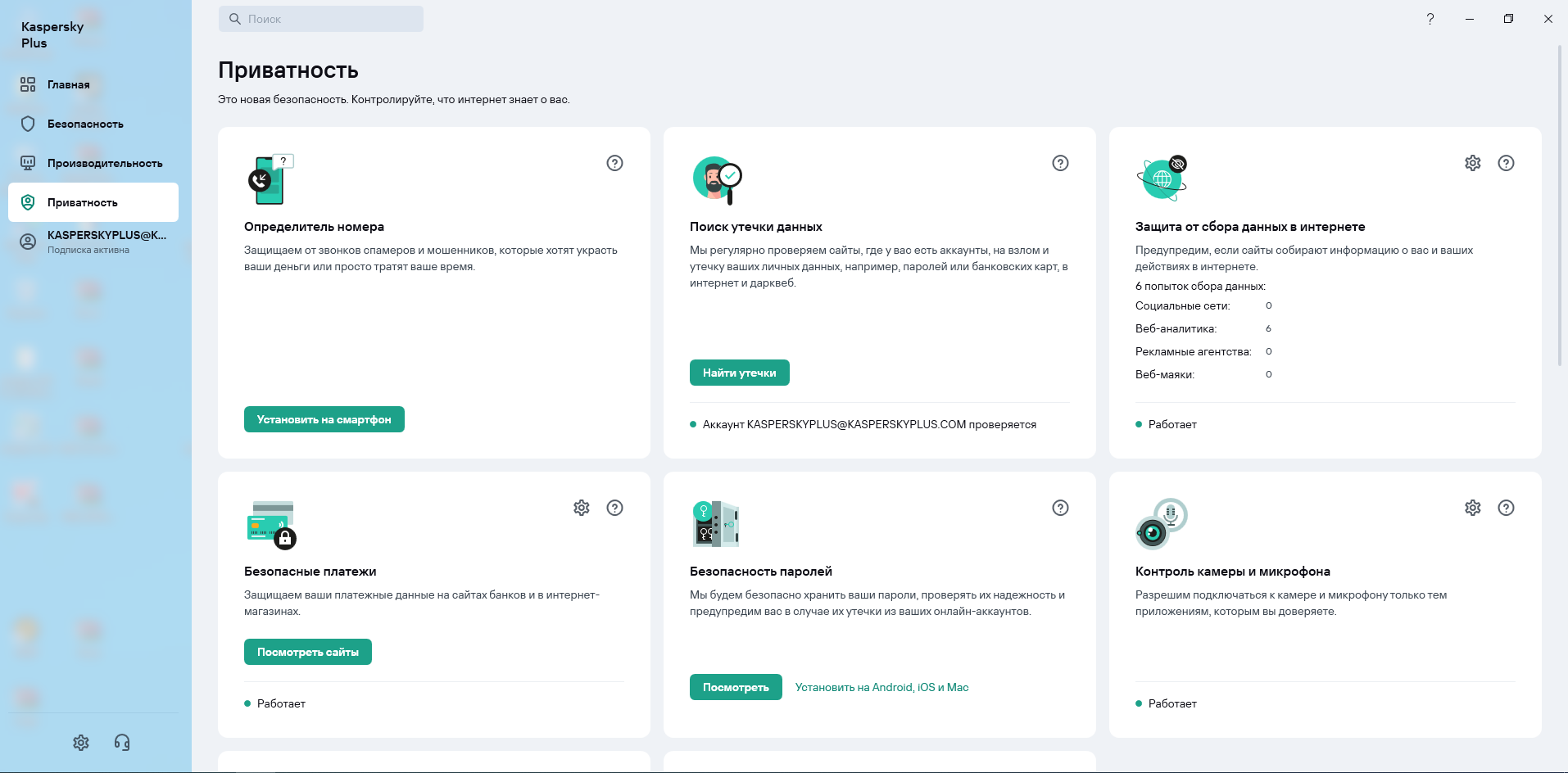
Task: Click the 6 попыток сбора данных text
Action: [x=1200, y=286]
